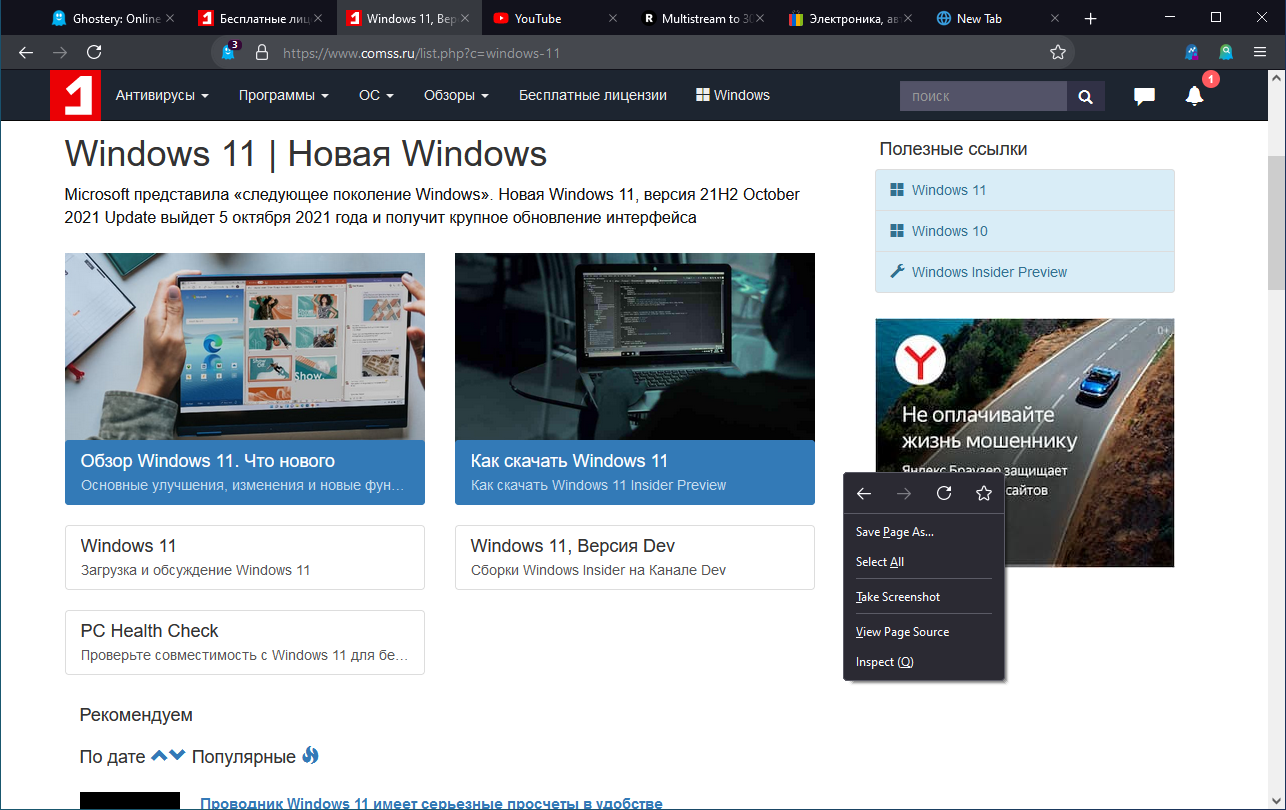1286x810 pixels.
Task: Click the tablet photo thumbnail for Обзор Windows 11
Action: (x=245, y=346)
